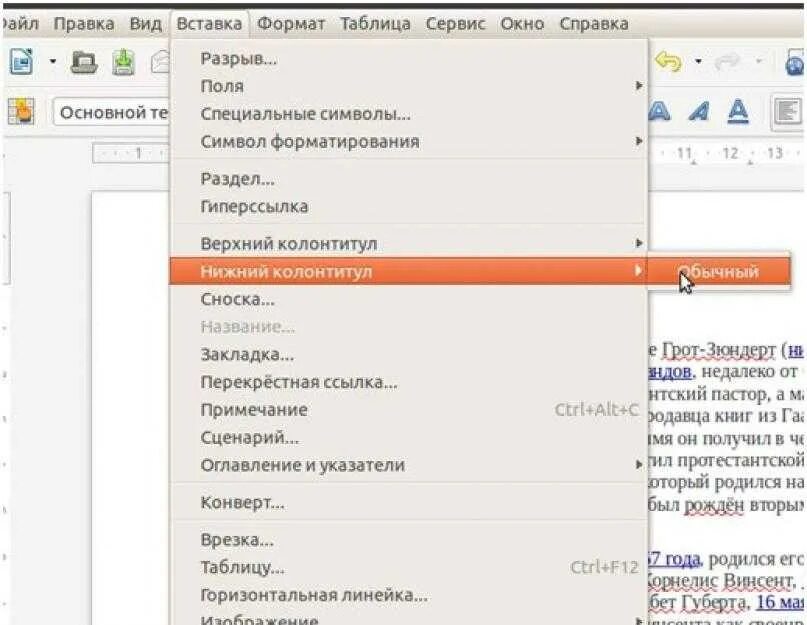The height and width of the screenshot is (625, 807).
Task: Open the Таблица menu
Action: tap(375, 24)
